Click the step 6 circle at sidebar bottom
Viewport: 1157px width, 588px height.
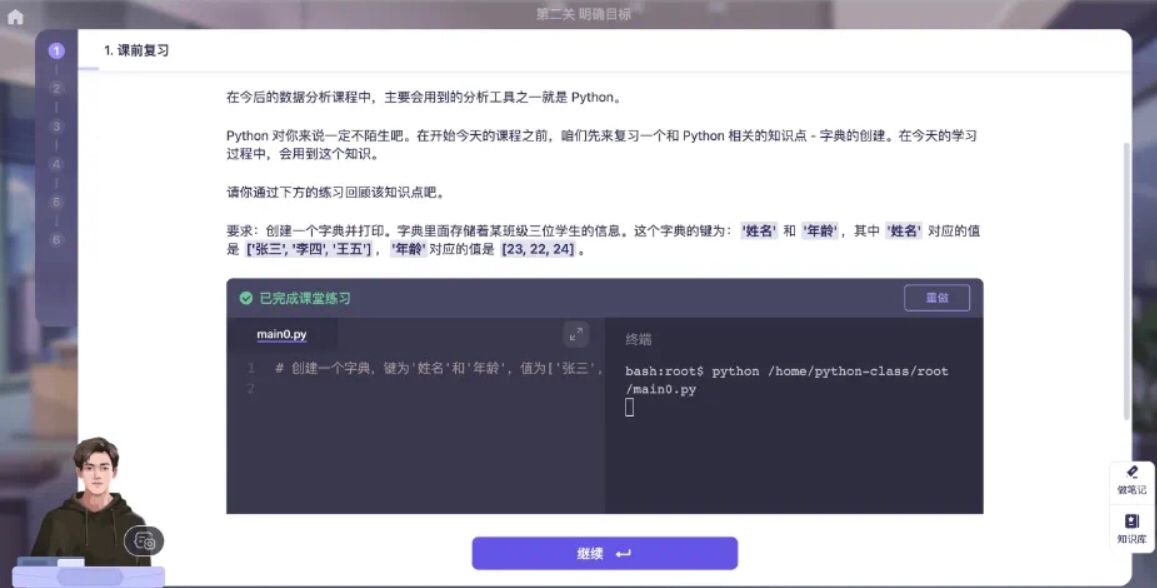56,240
